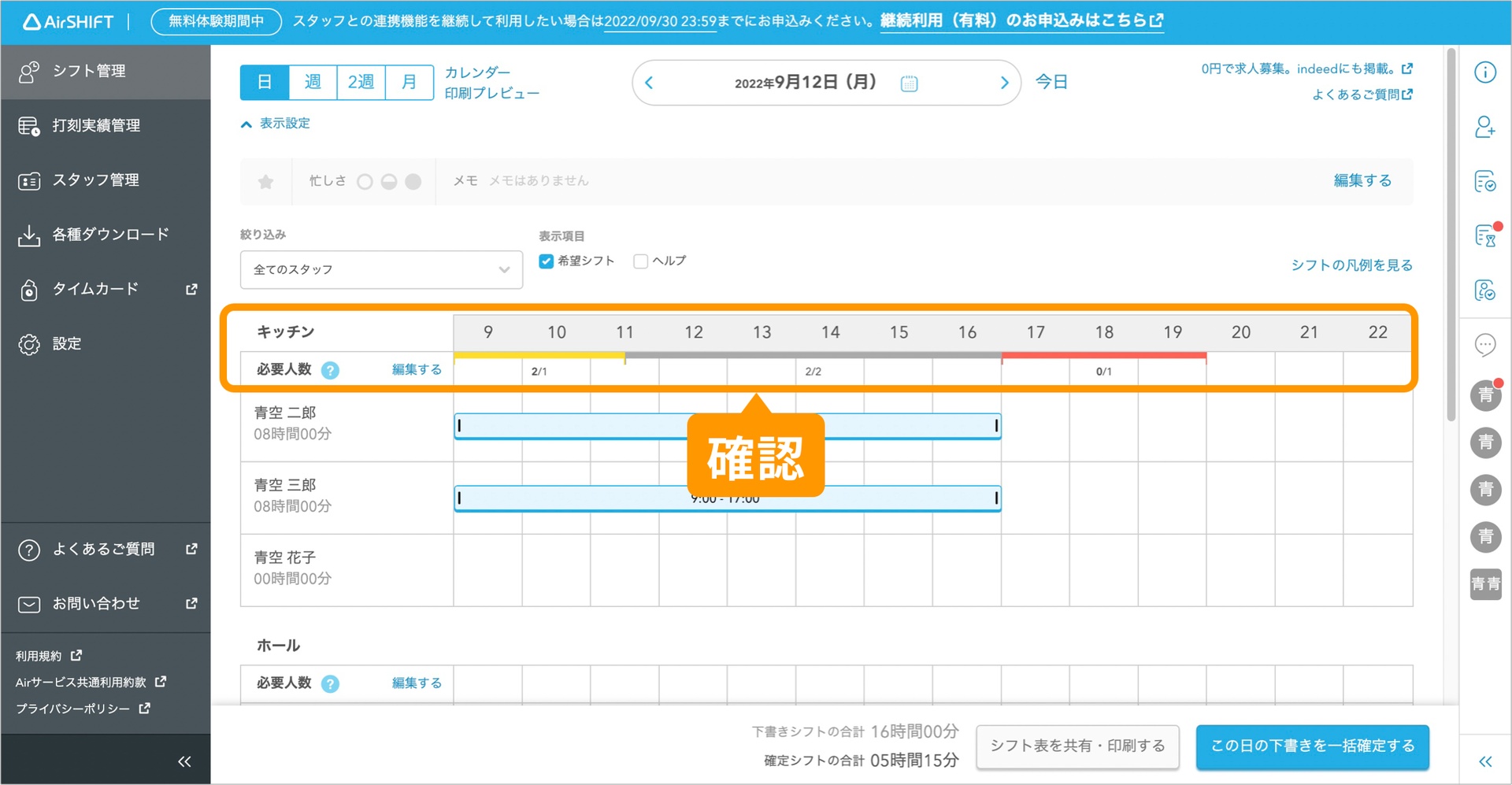Viewport: 1512px width, 785px height.
Task: Enable the ヘルプ checkbox
Action: [641, 261]
